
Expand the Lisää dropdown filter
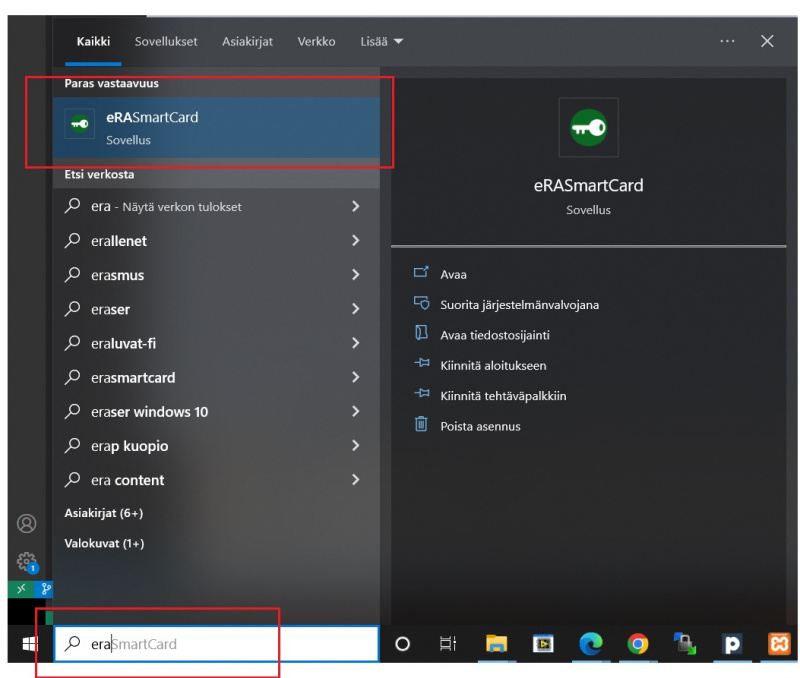coord(382,41)
